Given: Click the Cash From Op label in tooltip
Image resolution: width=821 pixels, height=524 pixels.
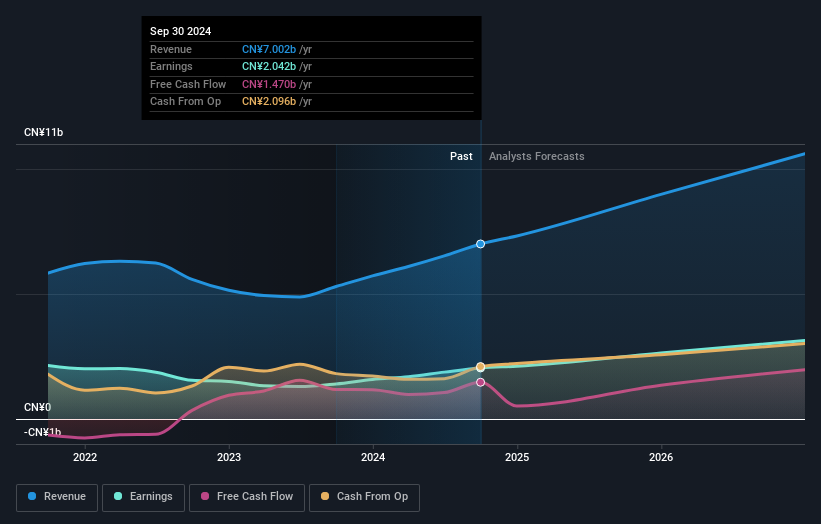Looking at the screenshot, I should (185, 102).
